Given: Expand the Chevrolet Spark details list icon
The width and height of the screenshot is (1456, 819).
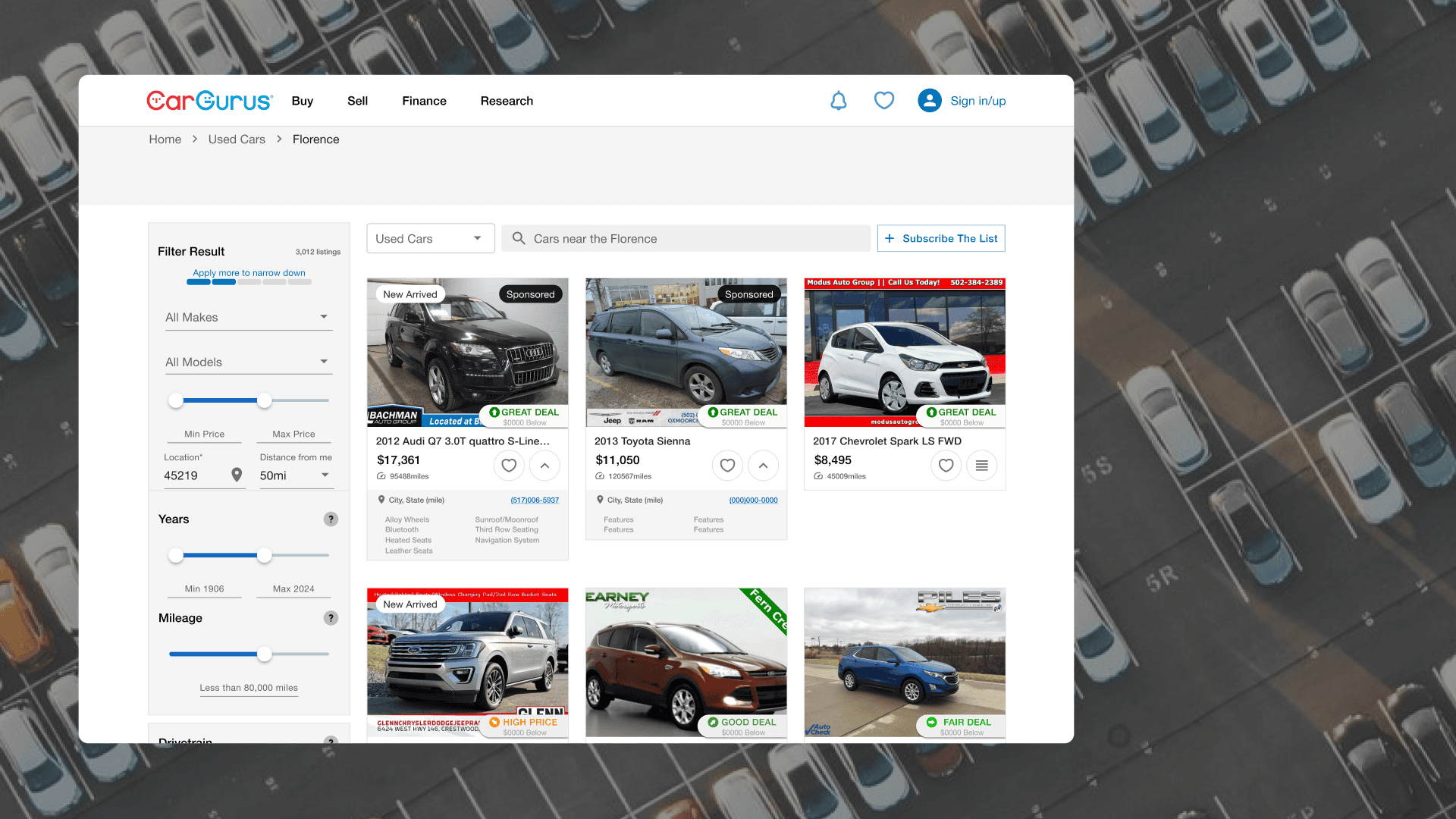Looking at the screenshot, I should point(981,466).
